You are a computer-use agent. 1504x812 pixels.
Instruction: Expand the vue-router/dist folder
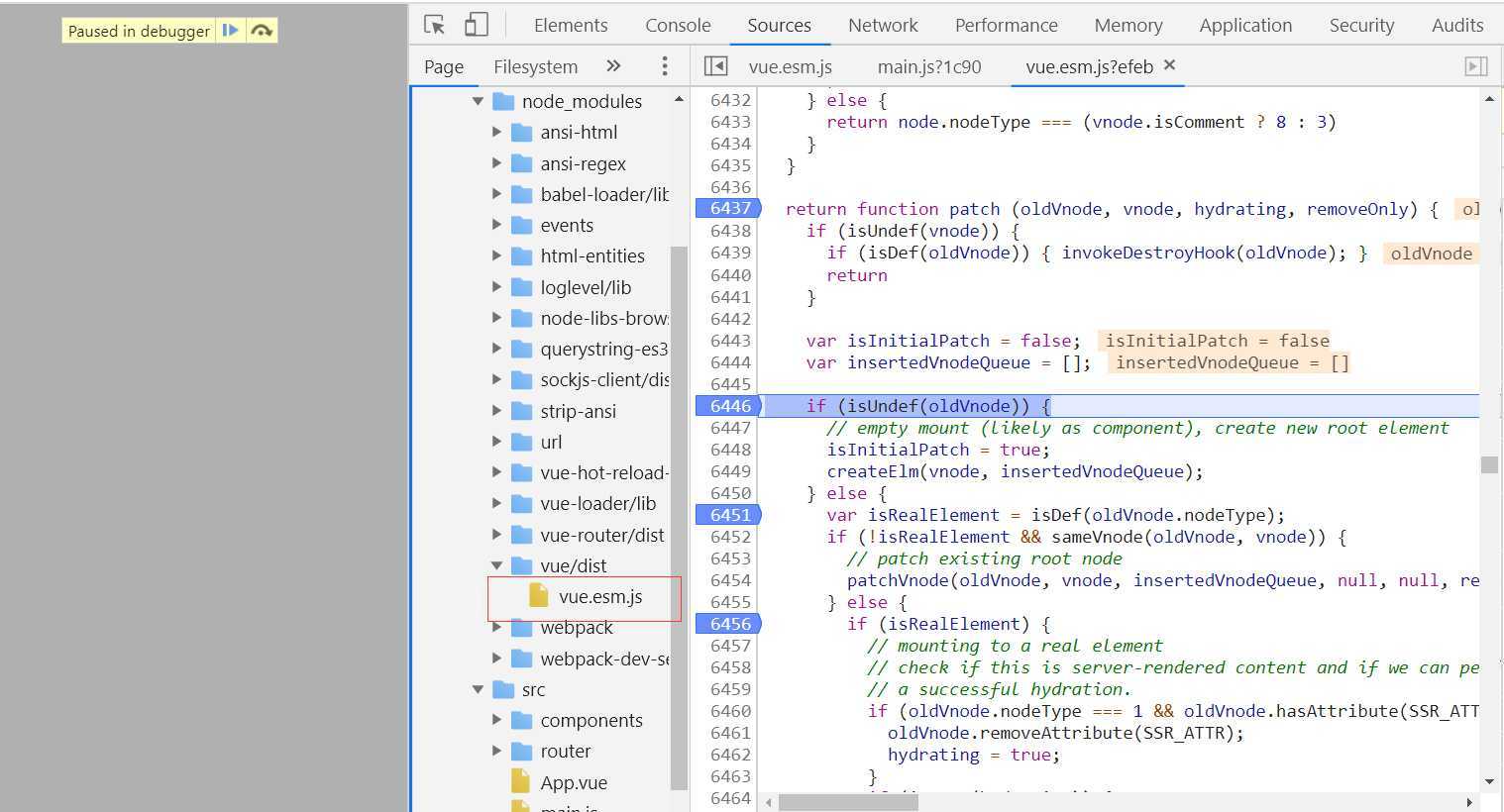point(497,535)
